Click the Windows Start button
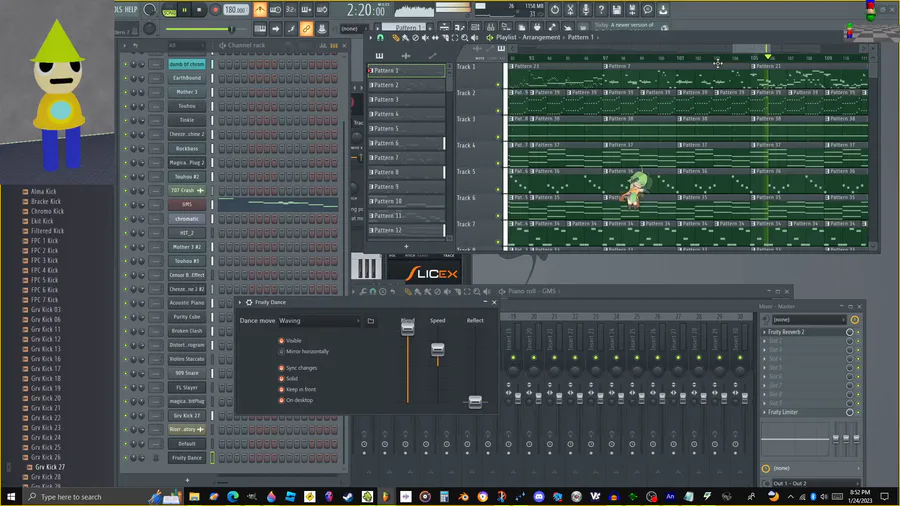Image resolution: width=900 pixels, height=506 pixels. click(10, 496)
